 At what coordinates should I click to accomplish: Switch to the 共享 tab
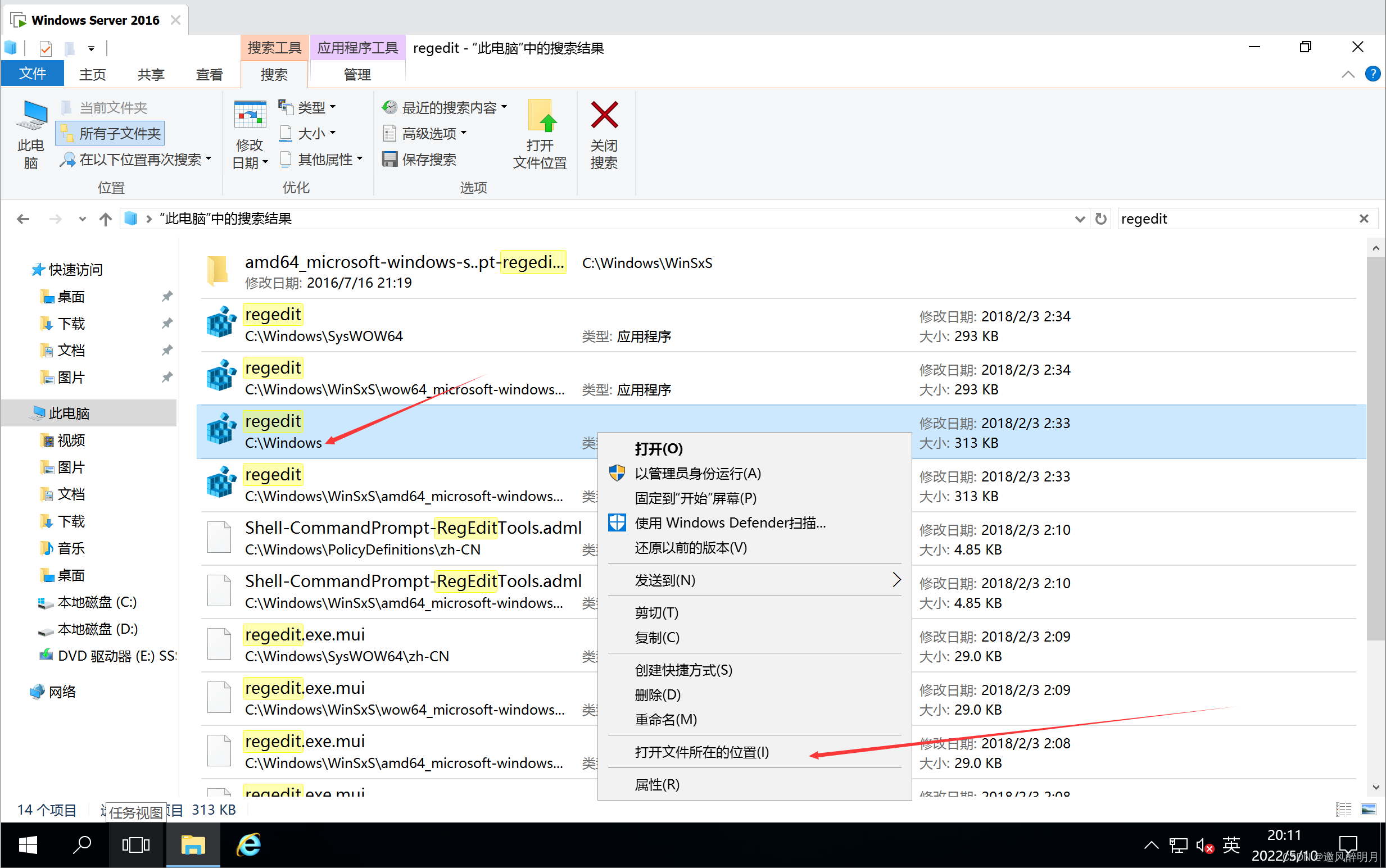point(151,75)
